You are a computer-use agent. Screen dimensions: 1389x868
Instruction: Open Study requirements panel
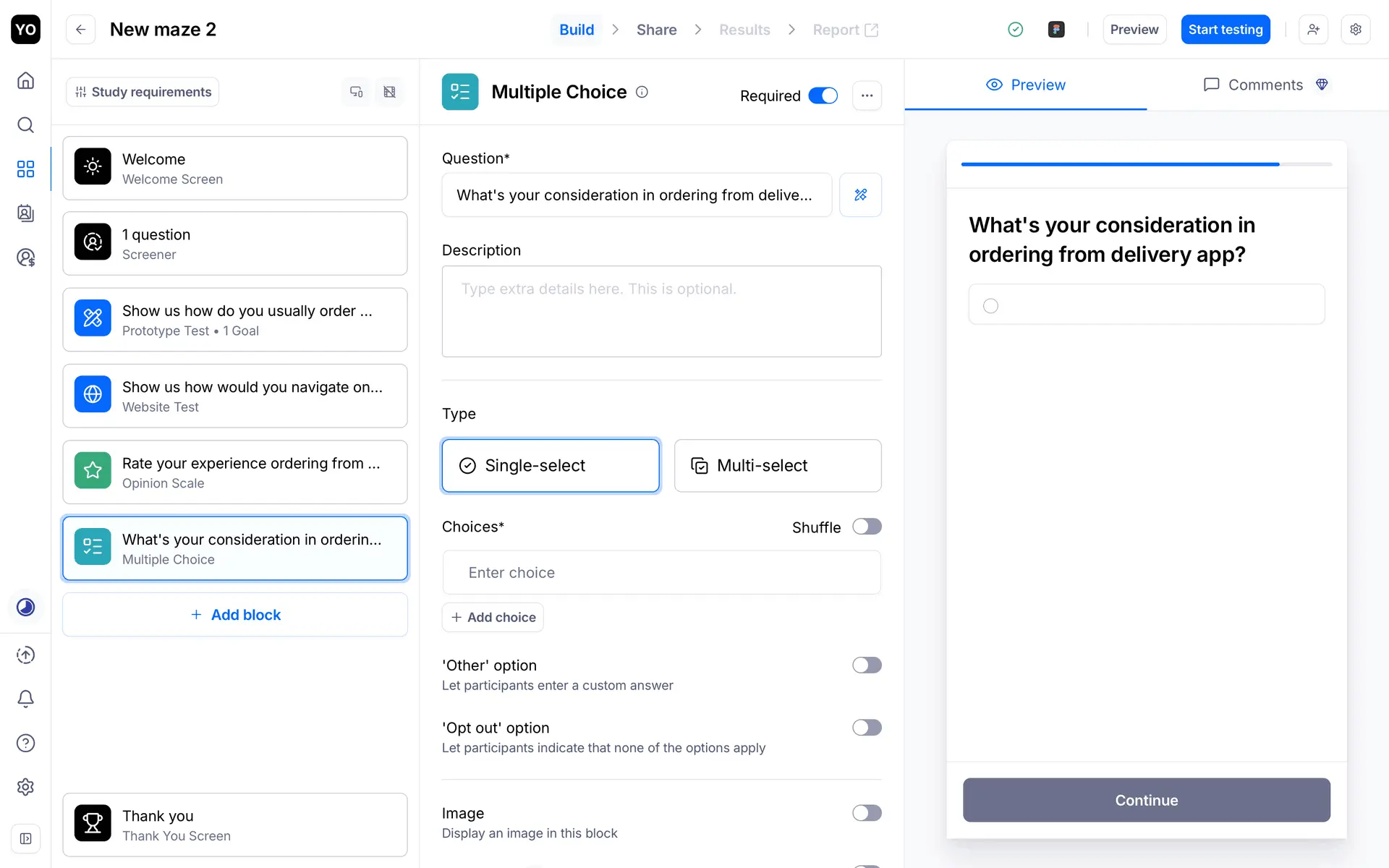(143, 92)
